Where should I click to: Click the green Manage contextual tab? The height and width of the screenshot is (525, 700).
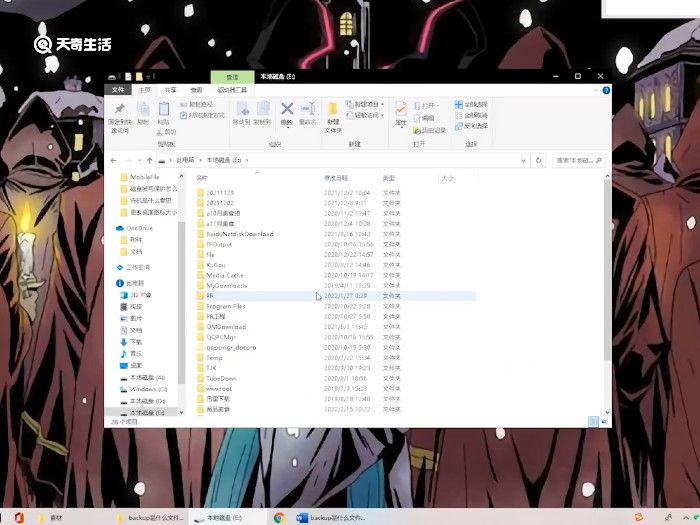pyautogui.click(x=232, y=77)
